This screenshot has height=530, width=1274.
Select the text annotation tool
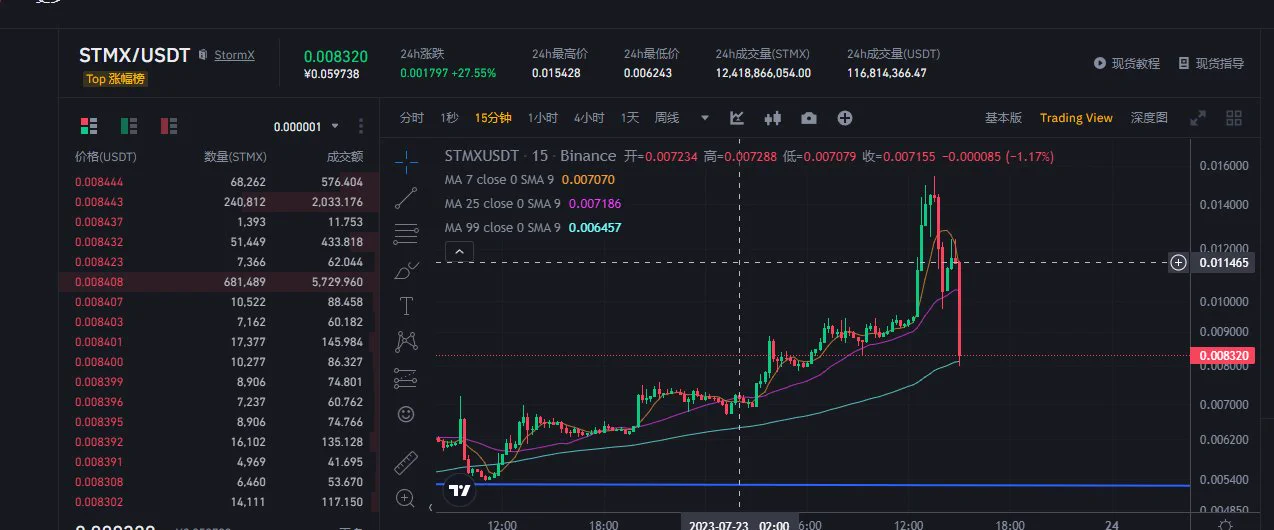point(406,306)
